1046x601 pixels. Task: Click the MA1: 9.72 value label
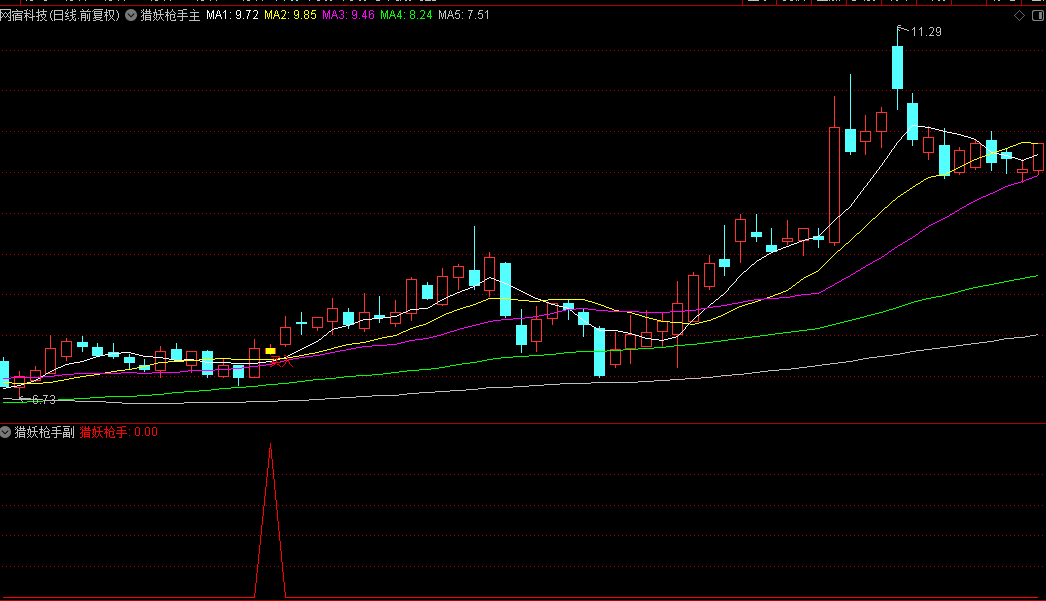click(232, 15)
